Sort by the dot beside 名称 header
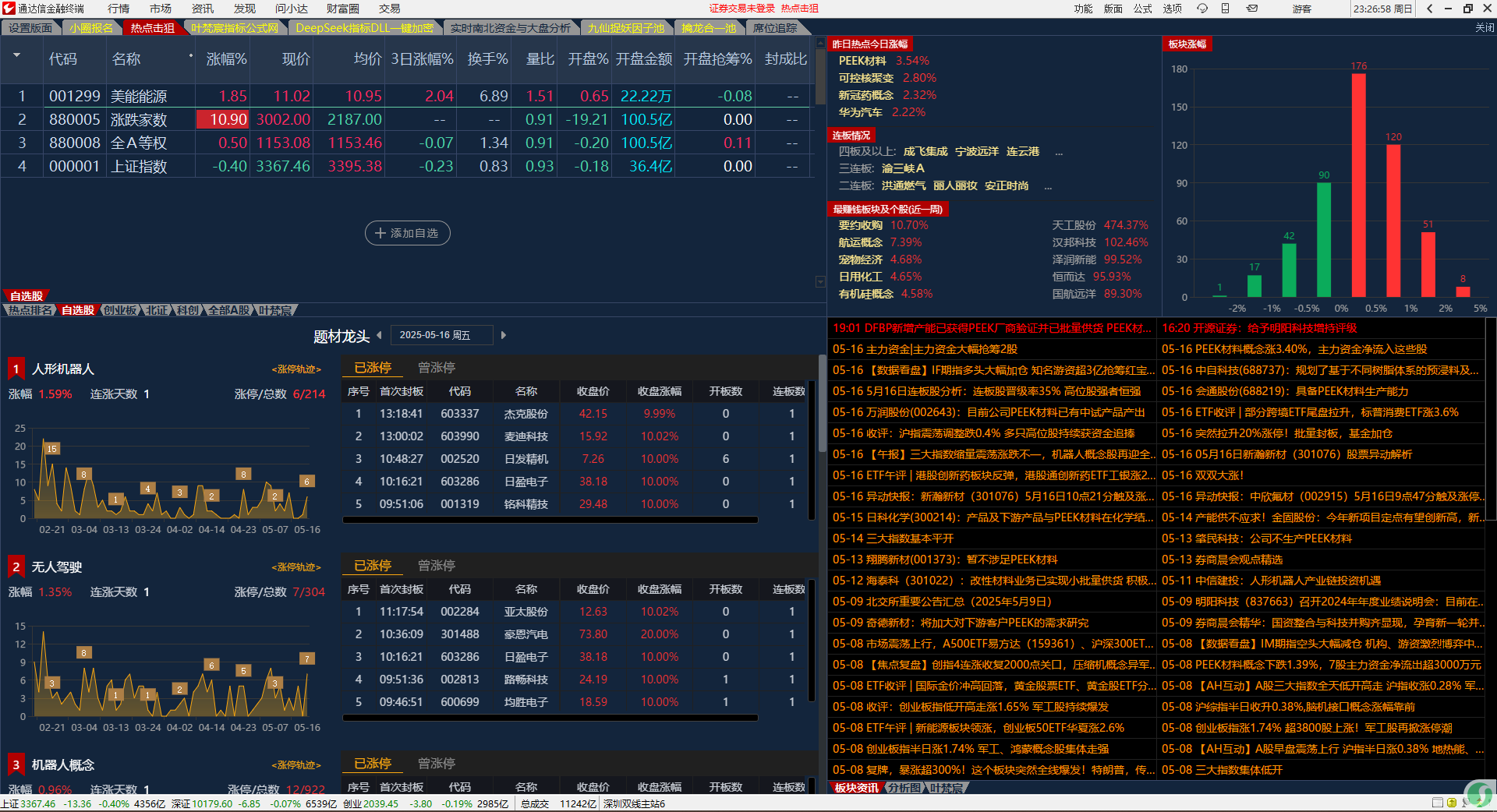Image resolution: width=1497 pixels, height=812 pixels. (x=190, y=55)
